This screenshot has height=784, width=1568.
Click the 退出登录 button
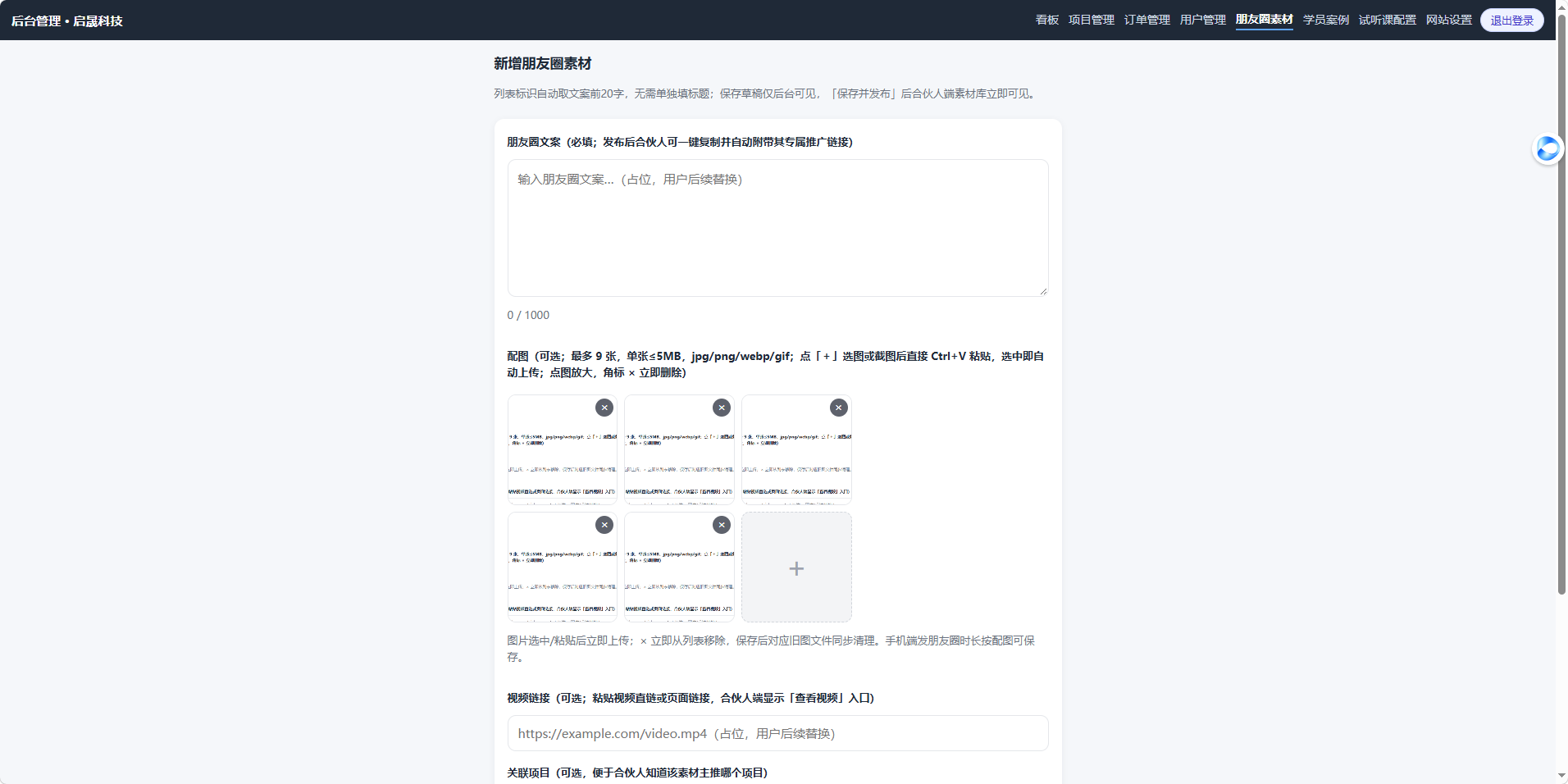pyautogui.click(x=1512, y=21)
